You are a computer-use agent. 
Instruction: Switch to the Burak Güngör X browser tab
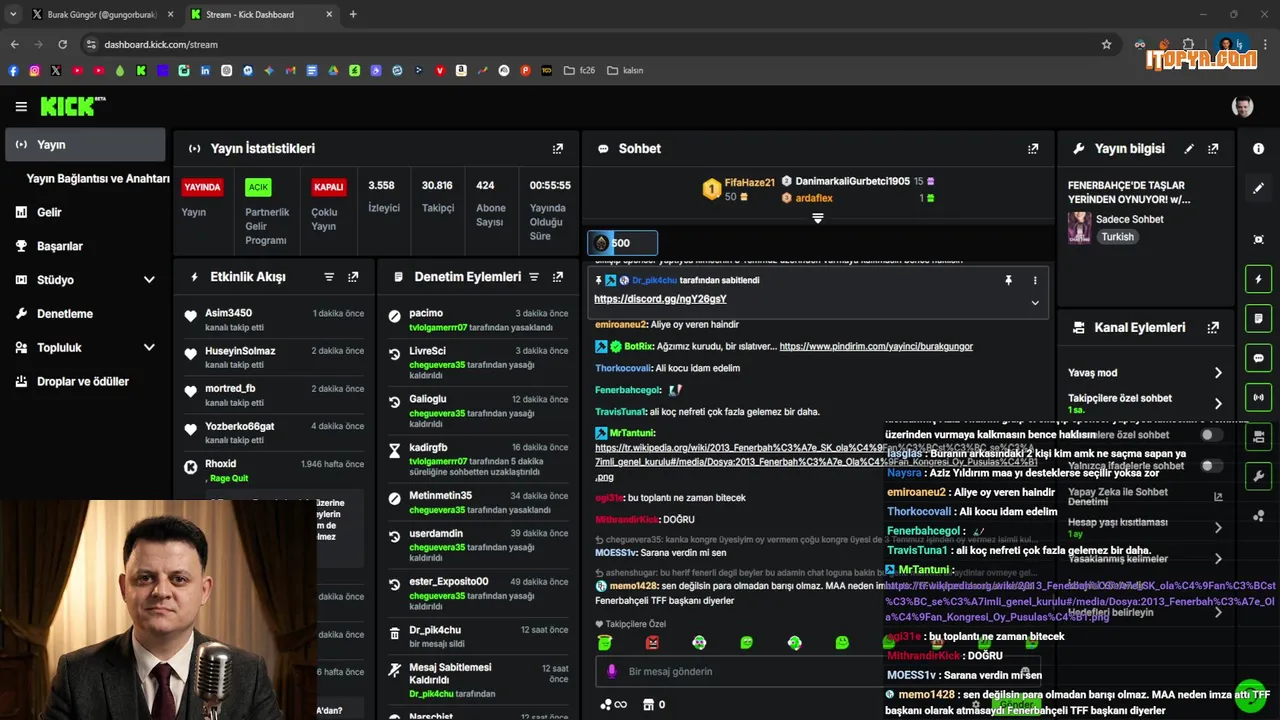(102, 14)
